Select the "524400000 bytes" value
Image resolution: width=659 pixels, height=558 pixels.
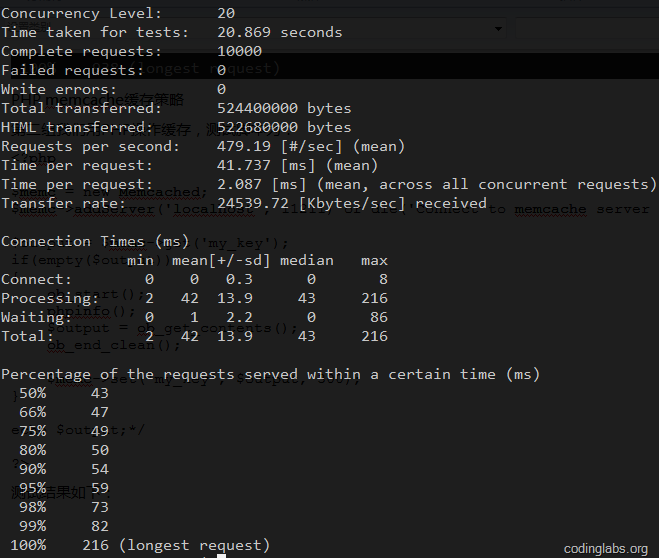click(284, 108)
